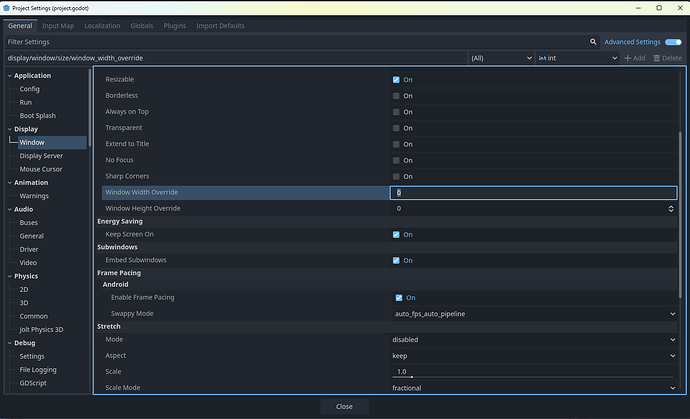Collapse the Debug tree section
Image resolution: width=690 pixels, height=419 pixels.
coord(10,343)
